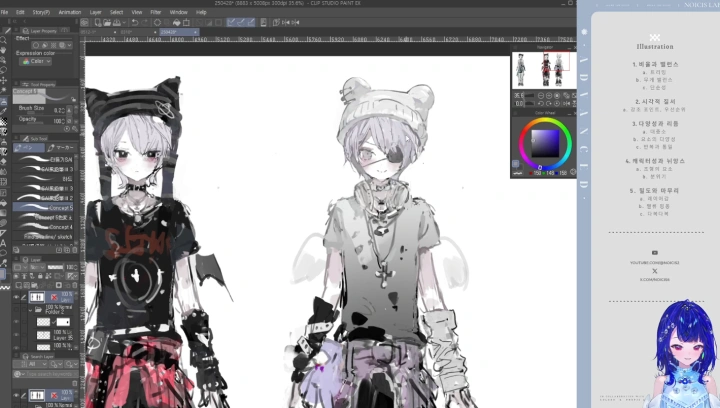
Task: Open the layer color dropdown in Layer panel
Action: click(20, 267)
